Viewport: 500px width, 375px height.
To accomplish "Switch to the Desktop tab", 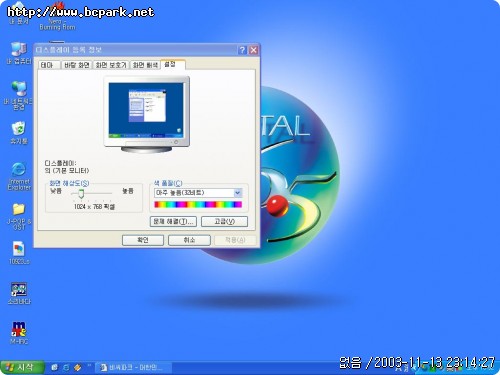I will click(76, 65).
